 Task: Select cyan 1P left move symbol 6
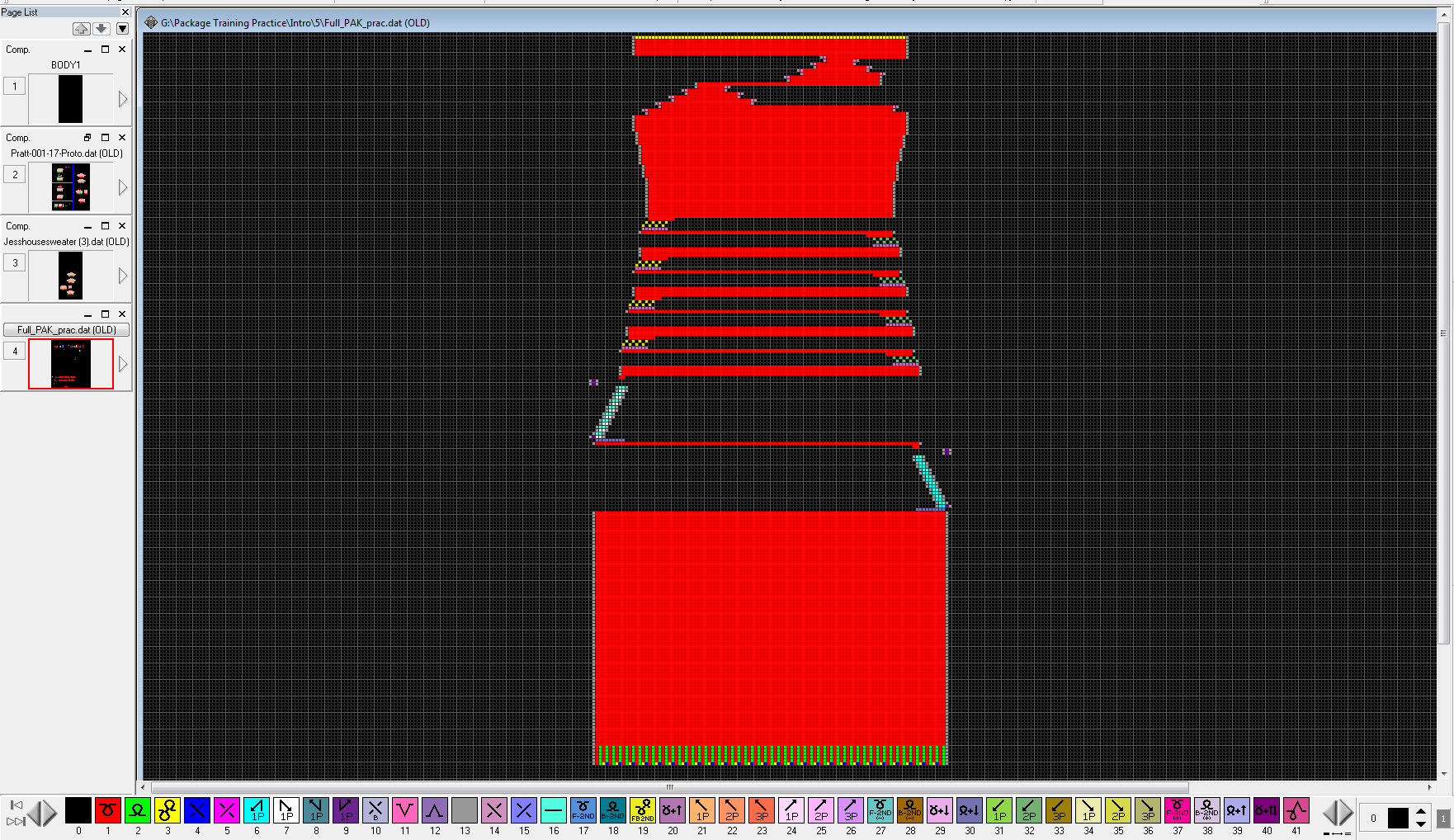click(257, 811)
